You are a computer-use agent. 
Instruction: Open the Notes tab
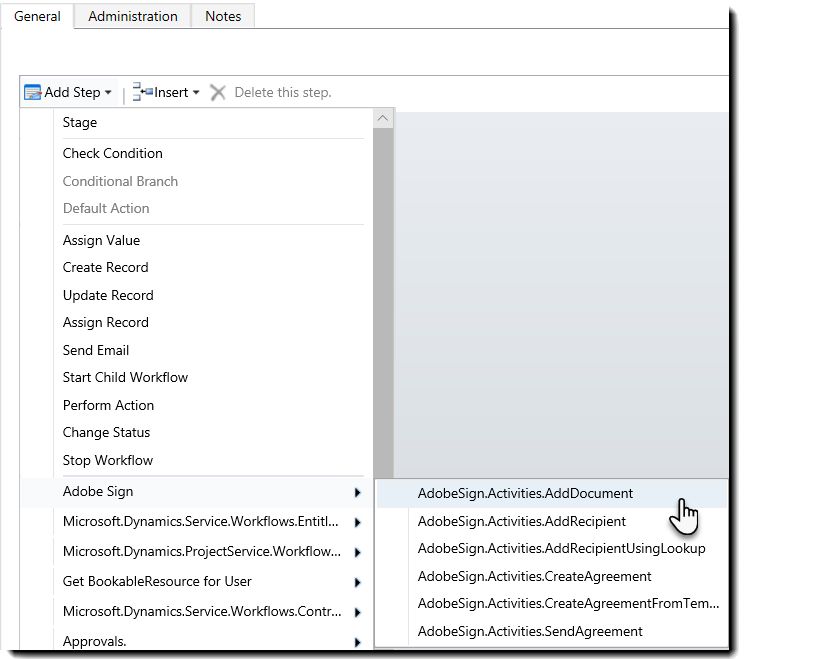pos(223,16)
